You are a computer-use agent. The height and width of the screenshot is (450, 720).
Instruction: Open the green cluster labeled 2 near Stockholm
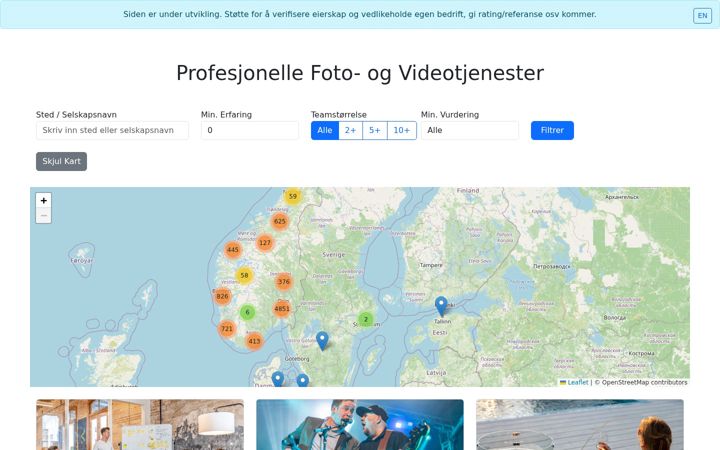(366, 319)
